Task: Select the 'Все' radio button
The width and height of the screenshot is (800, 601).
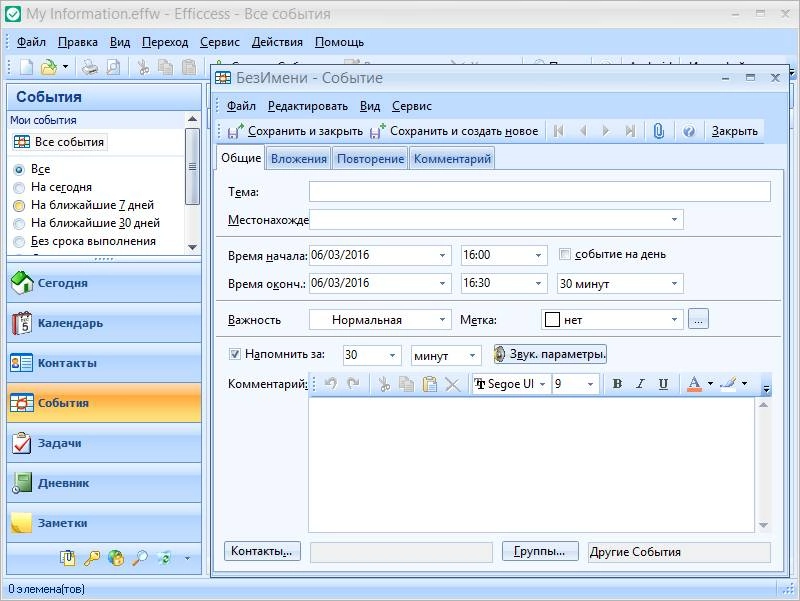Action: (19, 169)
